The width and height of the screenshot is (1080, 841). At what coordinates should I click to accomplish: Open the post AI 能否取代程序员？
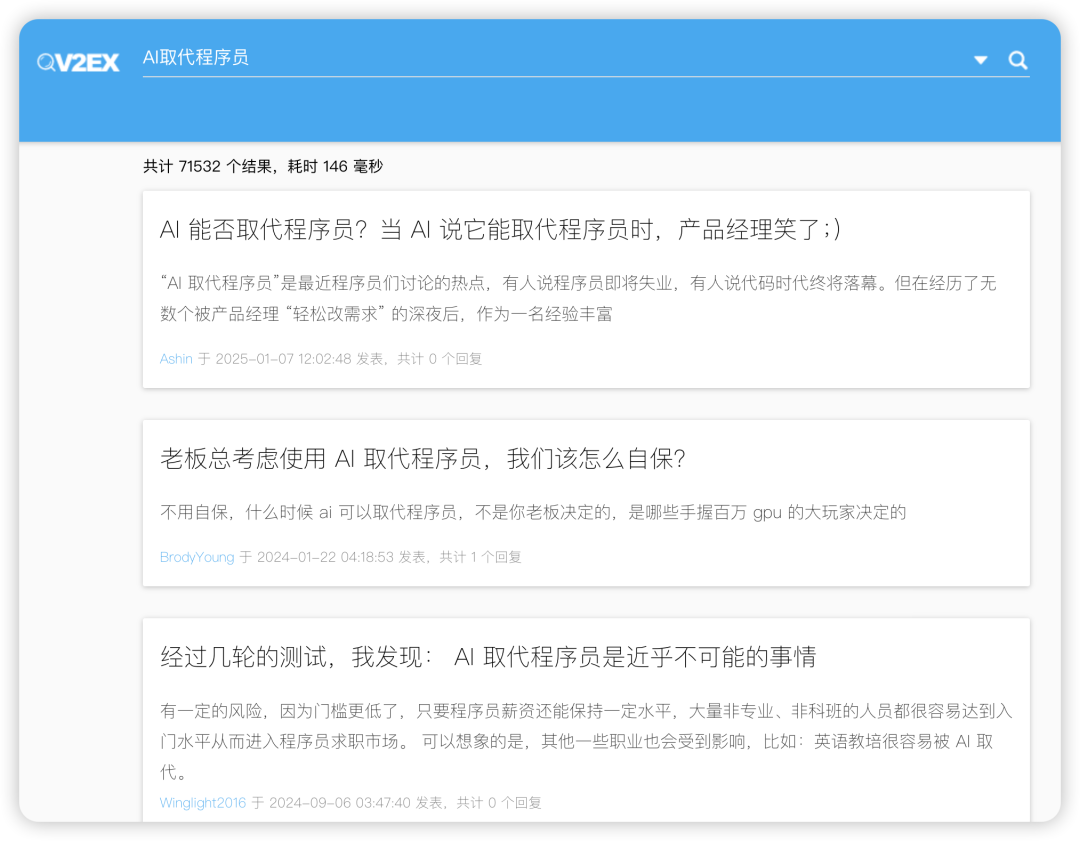[500, 229]
